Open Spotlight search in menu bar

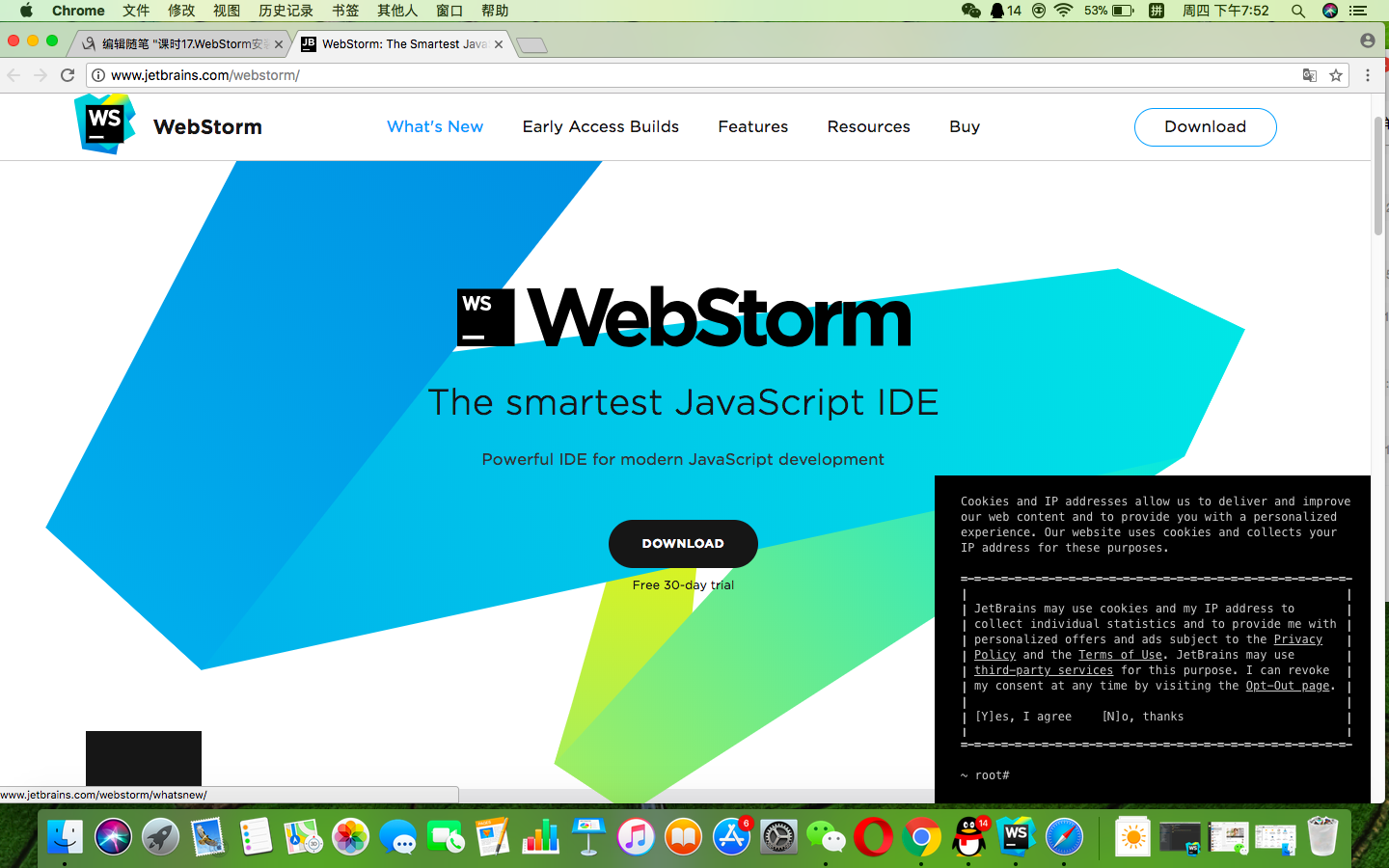coord(1298,11)
